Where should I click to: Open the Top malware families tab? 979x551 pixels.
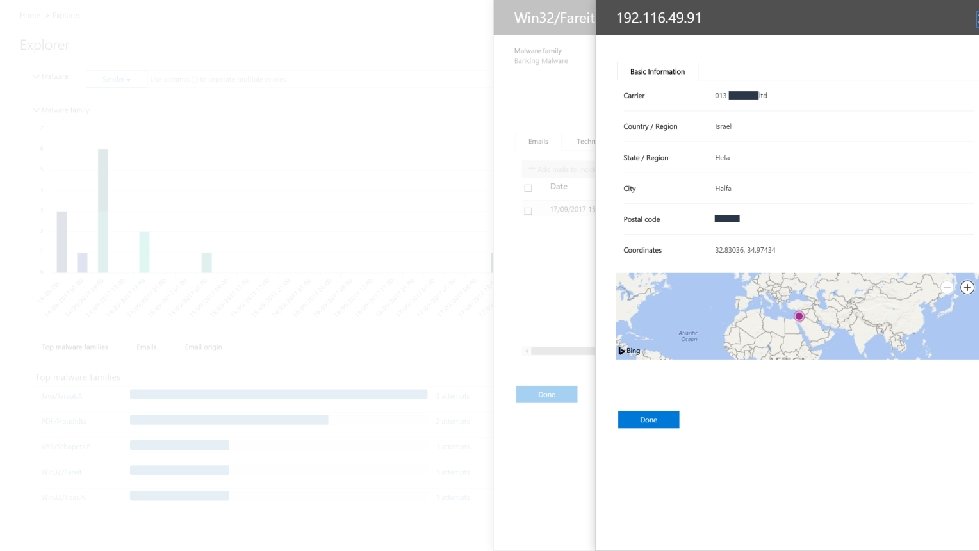[x=75, y=347]
